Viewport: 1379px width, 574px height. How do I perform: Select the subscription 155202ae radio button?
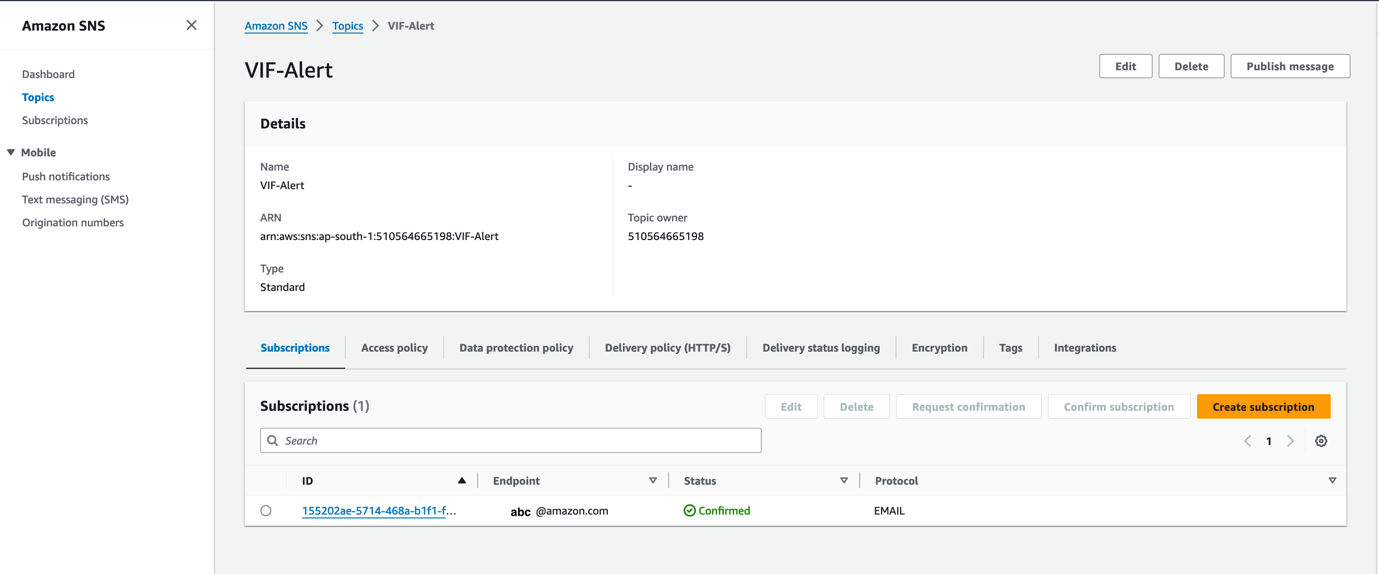pyautogui.click(x=266, y=511)
